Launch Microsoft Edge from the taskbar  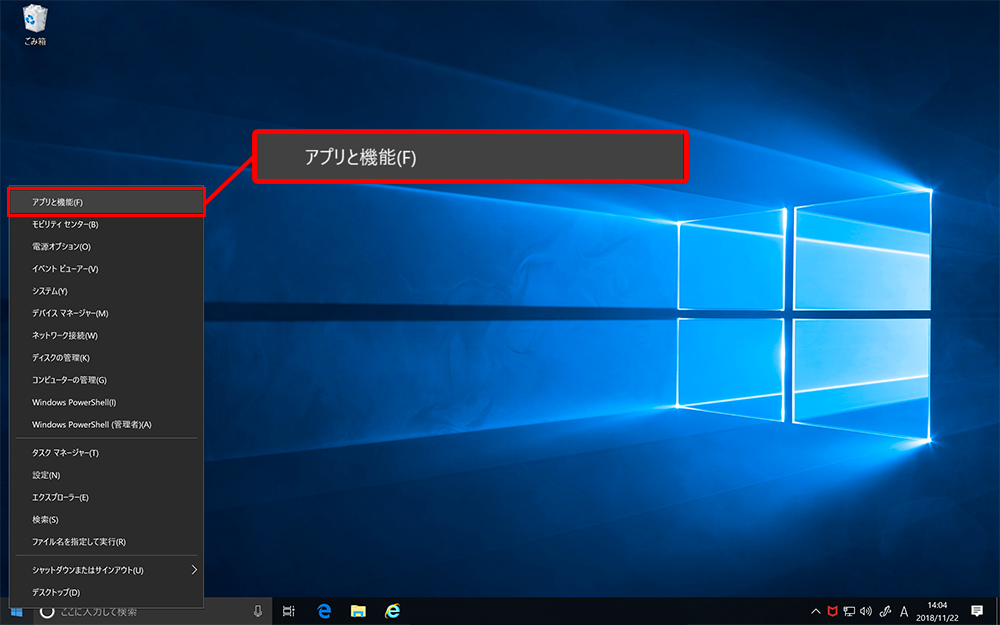coord(325,612)
